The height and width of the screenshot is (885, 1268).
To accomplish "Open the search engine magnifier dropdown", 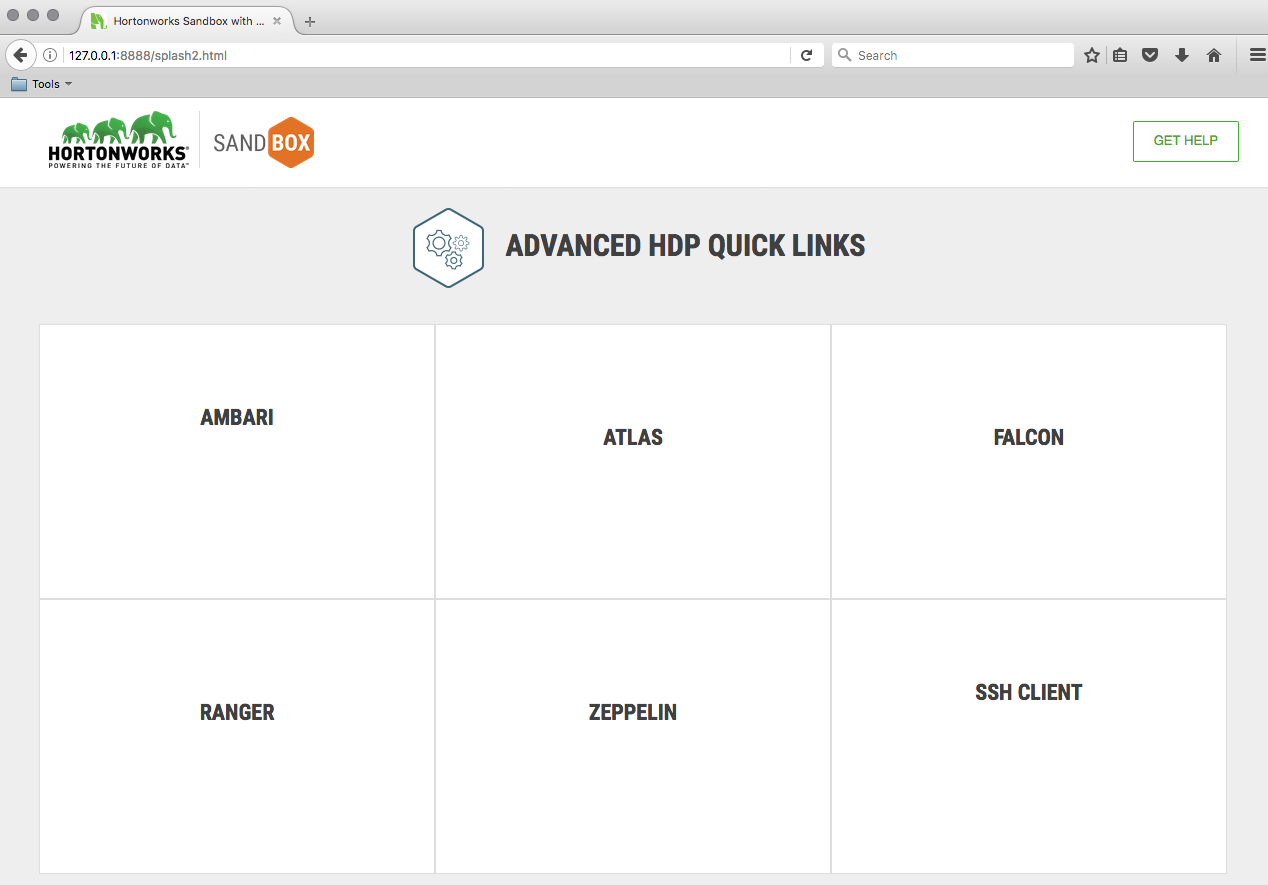I will (x=843, y=55).
